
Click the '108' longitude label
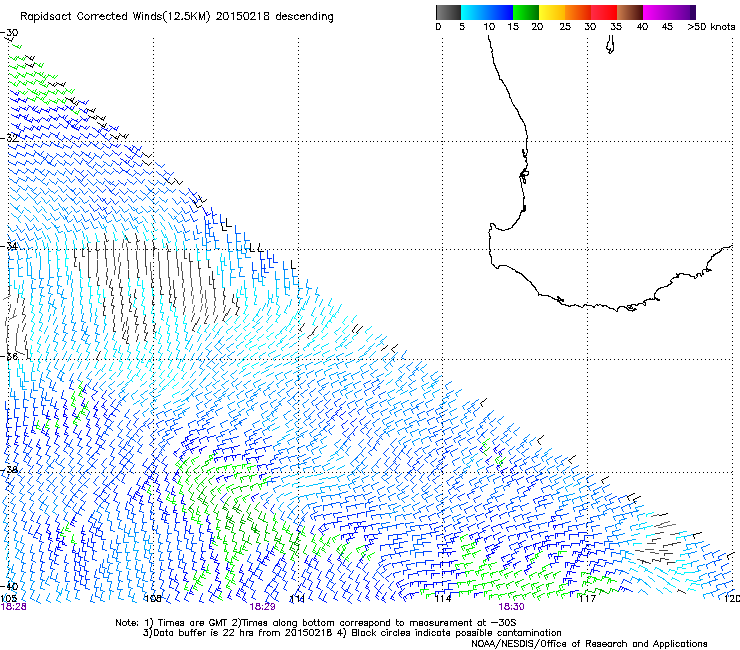pos(153,599)
